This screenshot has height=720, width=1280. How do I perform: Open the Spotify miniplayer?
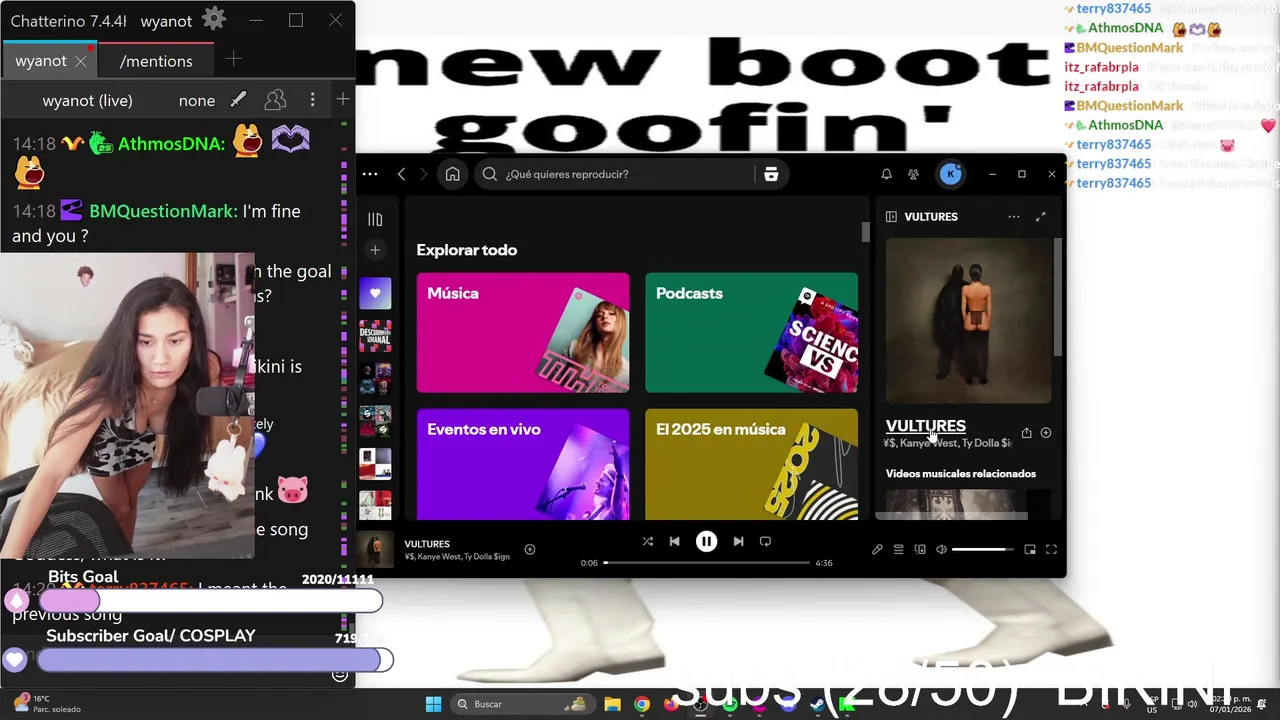pos(1030,549)
